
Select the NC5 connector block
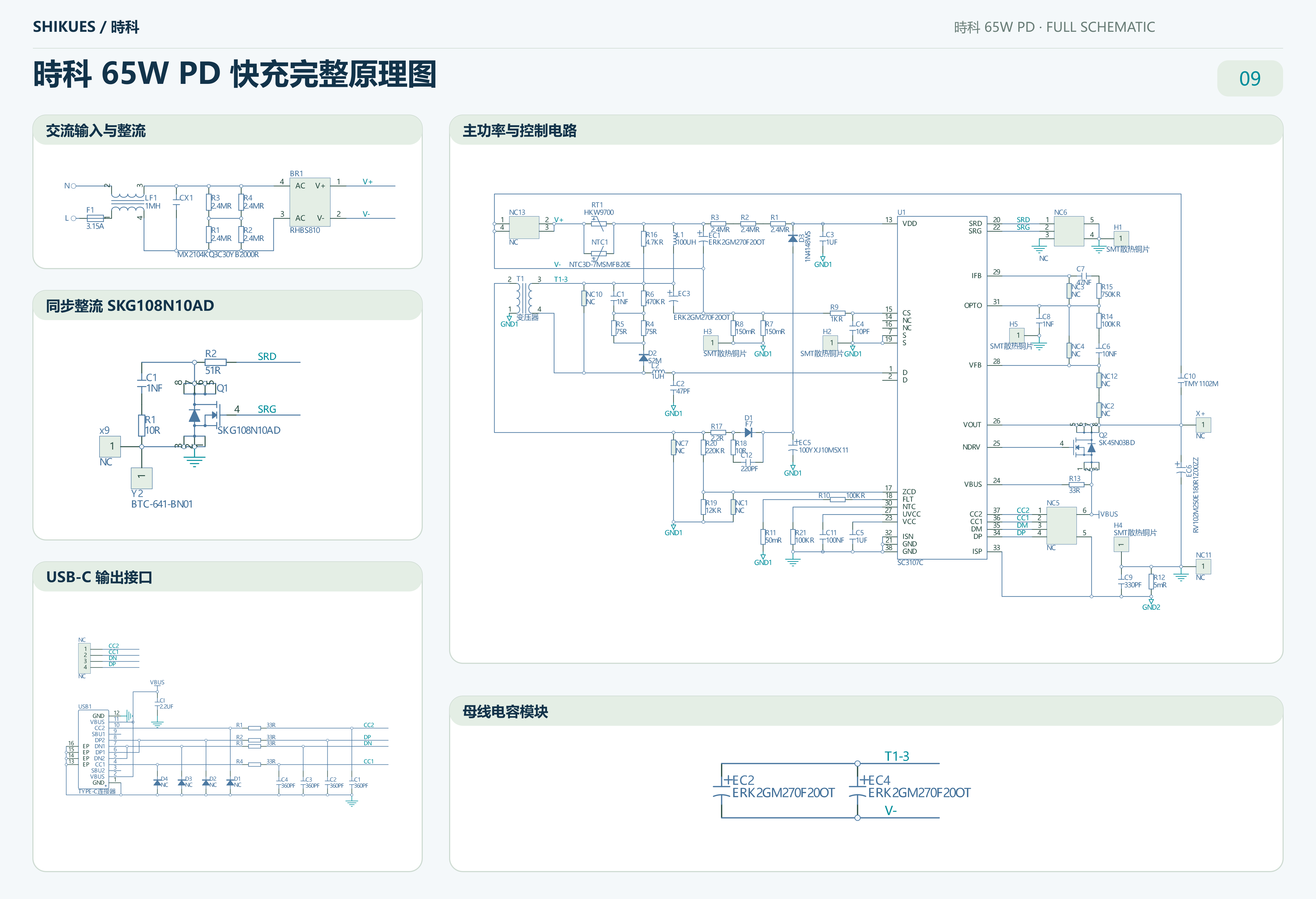click(x=1061, y=525)
